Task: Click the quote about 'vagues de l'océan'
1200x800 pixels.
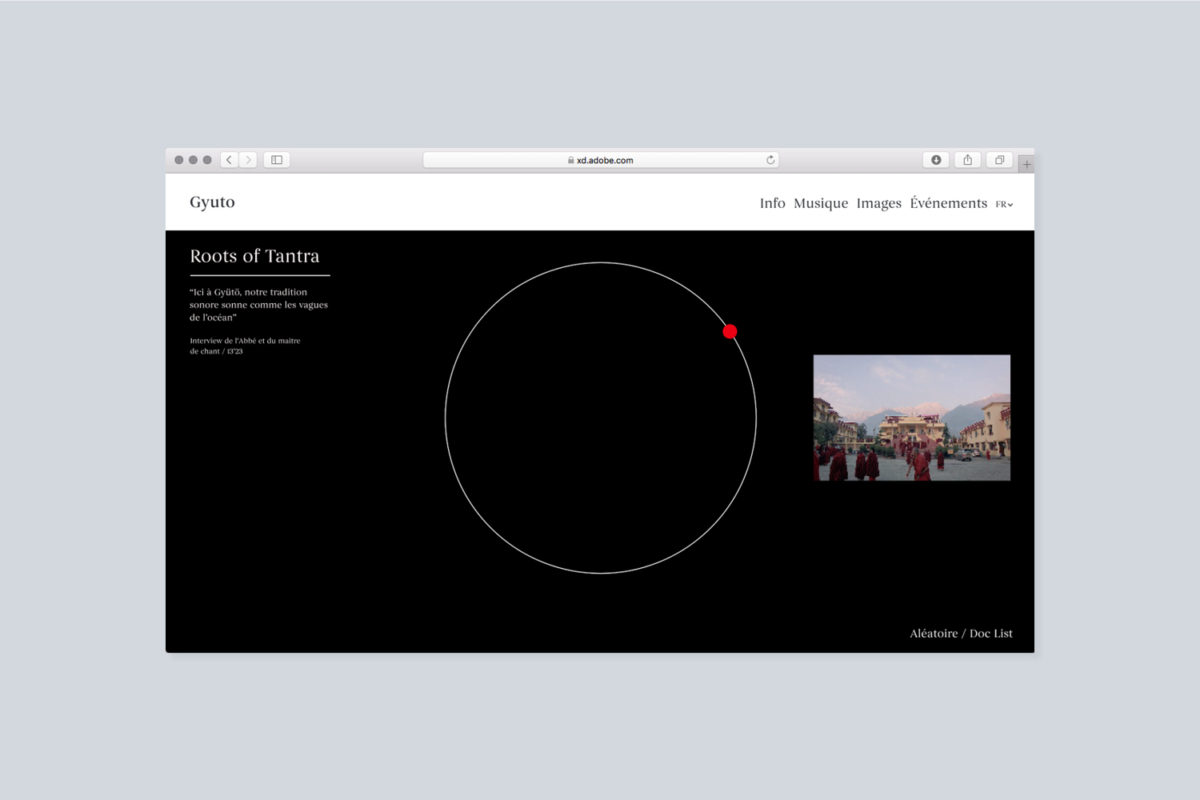Action: [259, 304]
